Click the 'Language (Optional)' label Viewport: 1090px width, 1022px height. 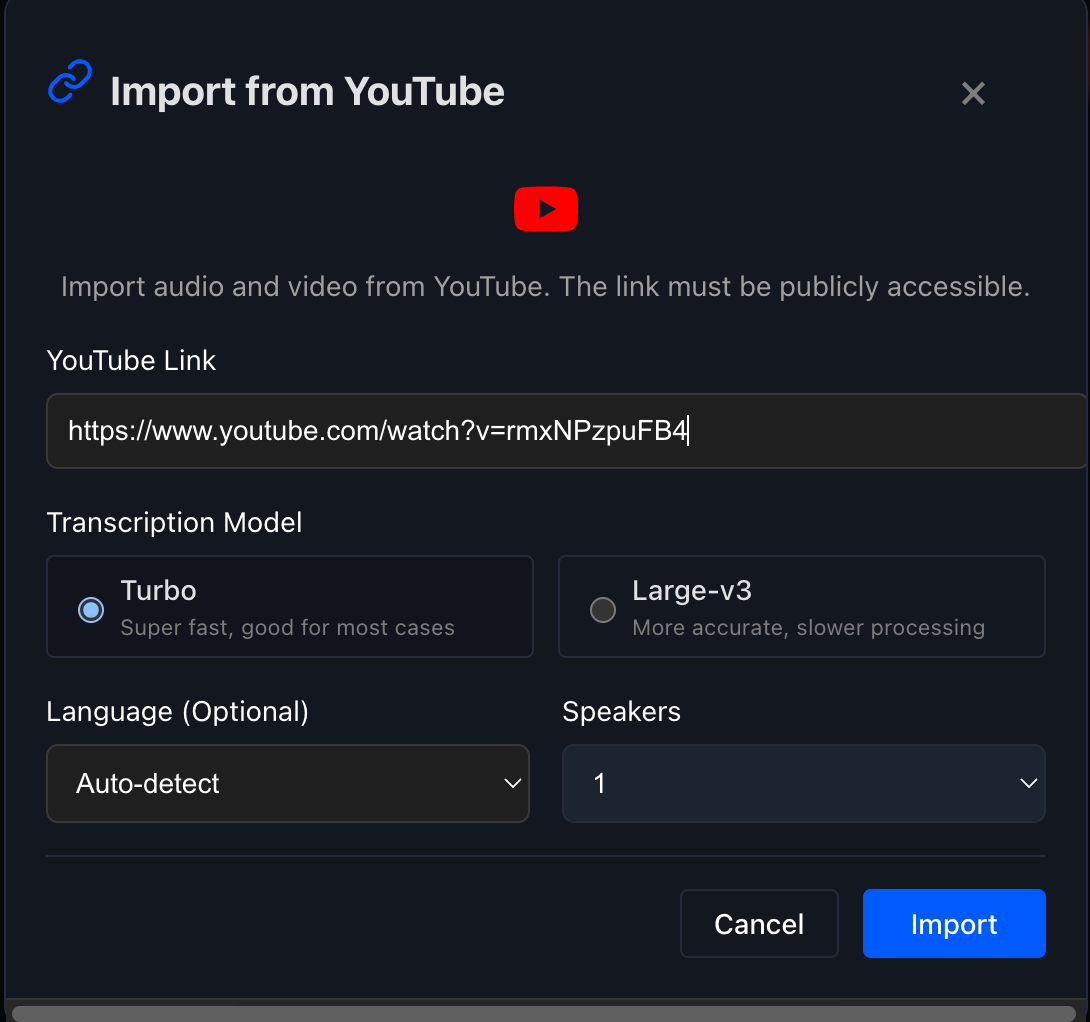pyautogui.click(x=177, y=712)
